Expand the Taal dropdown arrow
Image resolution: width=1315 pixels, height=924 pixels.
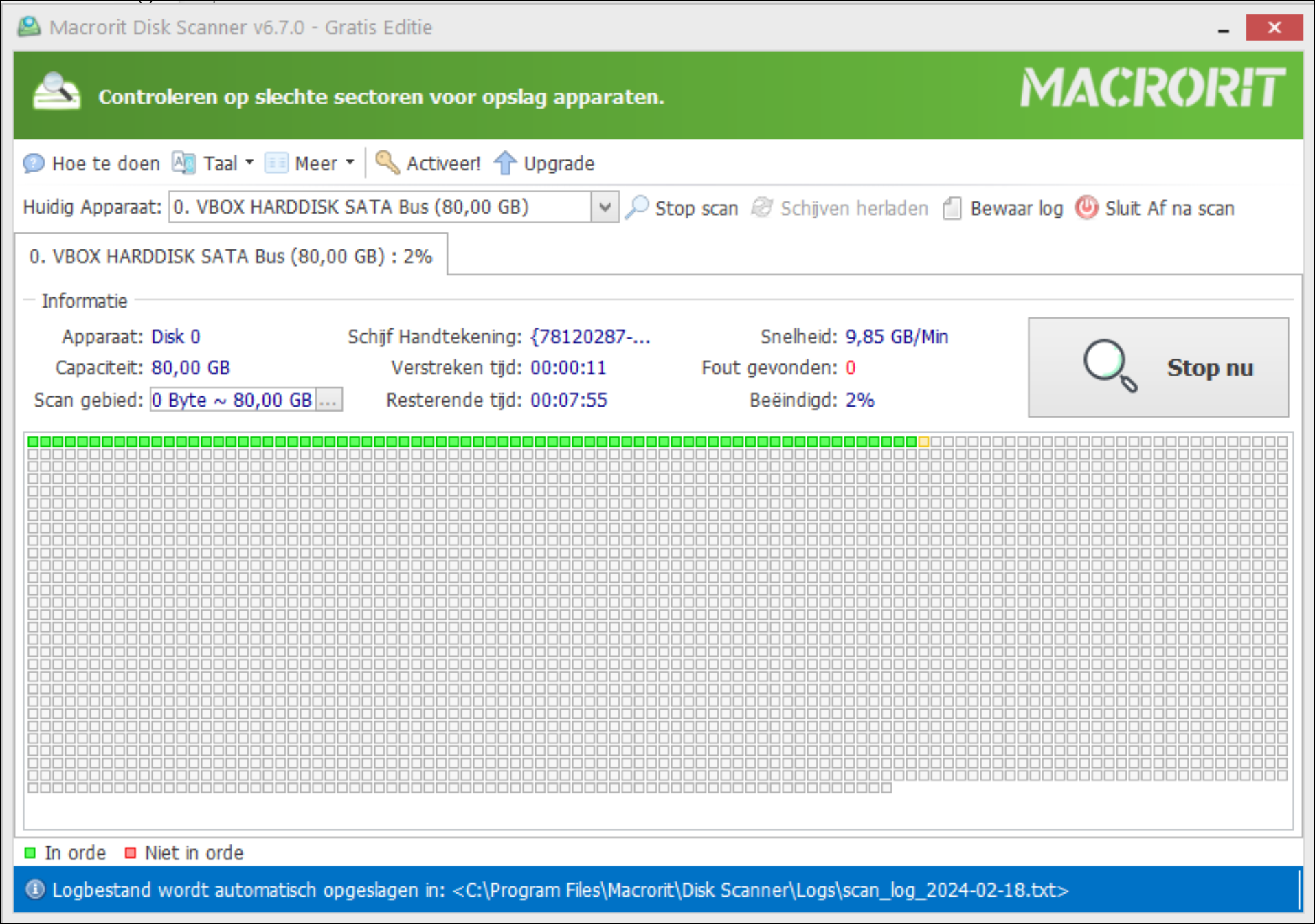click(x=249, y=163)
